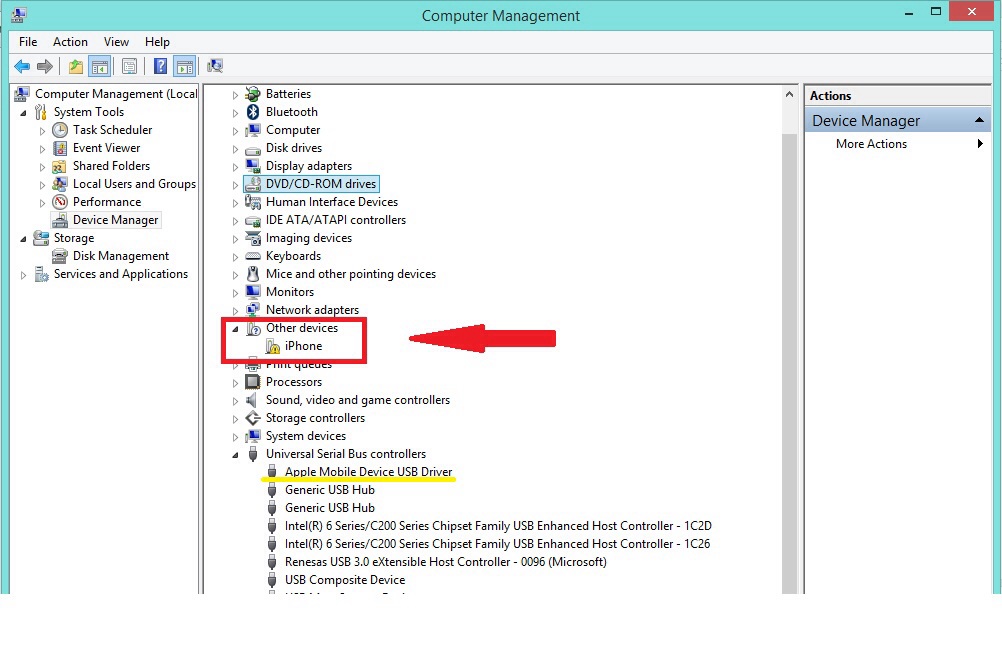The height and width of the screenshot is (650, 1002).
Task: Open the More Actions submenu arrow
Action: coord(980,144)
